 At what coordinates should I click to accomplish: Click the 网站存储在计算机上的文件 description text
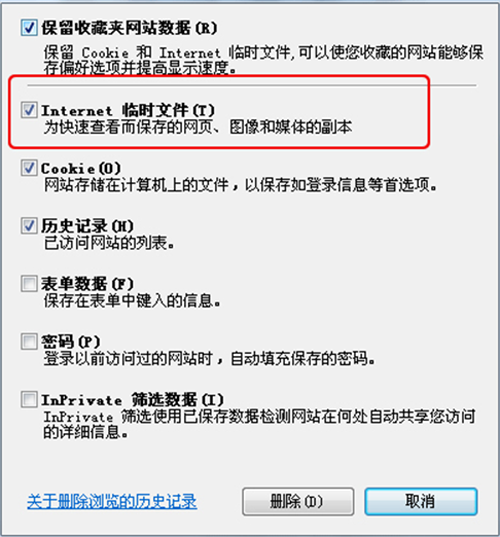pyautogui.click(x=136, y=185)
